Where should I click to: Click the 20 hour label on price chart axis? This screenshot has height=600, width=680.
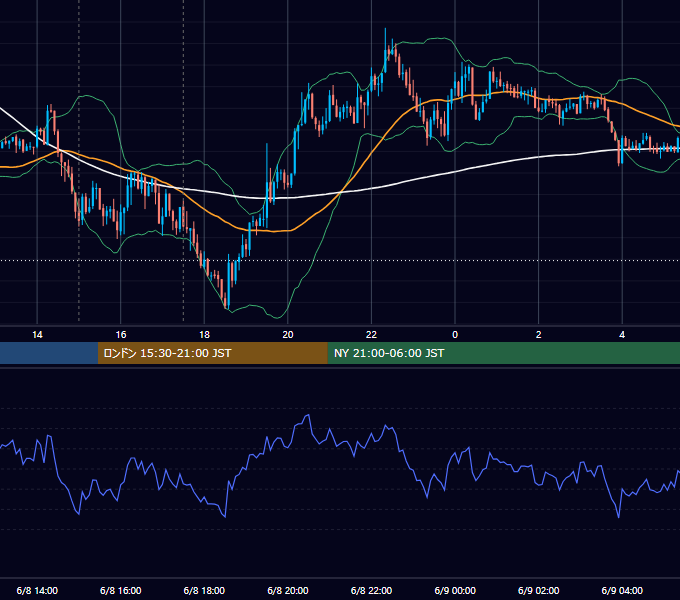[288, 335]
